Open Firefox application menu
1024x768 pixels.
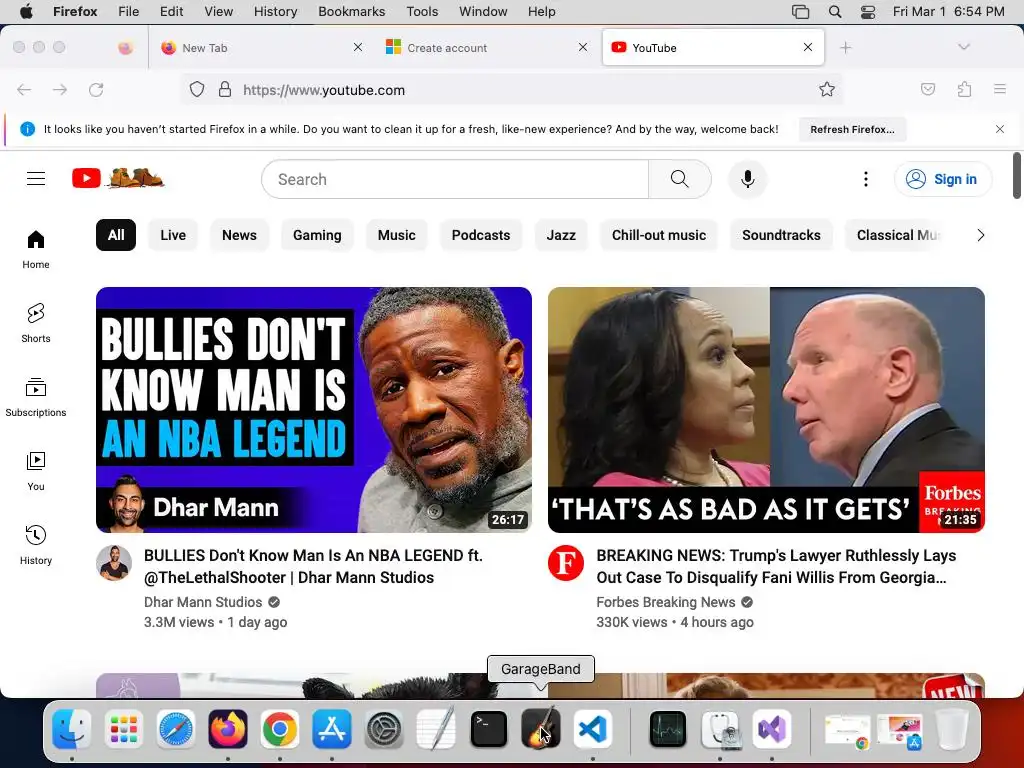click(x=1000, y=89)
